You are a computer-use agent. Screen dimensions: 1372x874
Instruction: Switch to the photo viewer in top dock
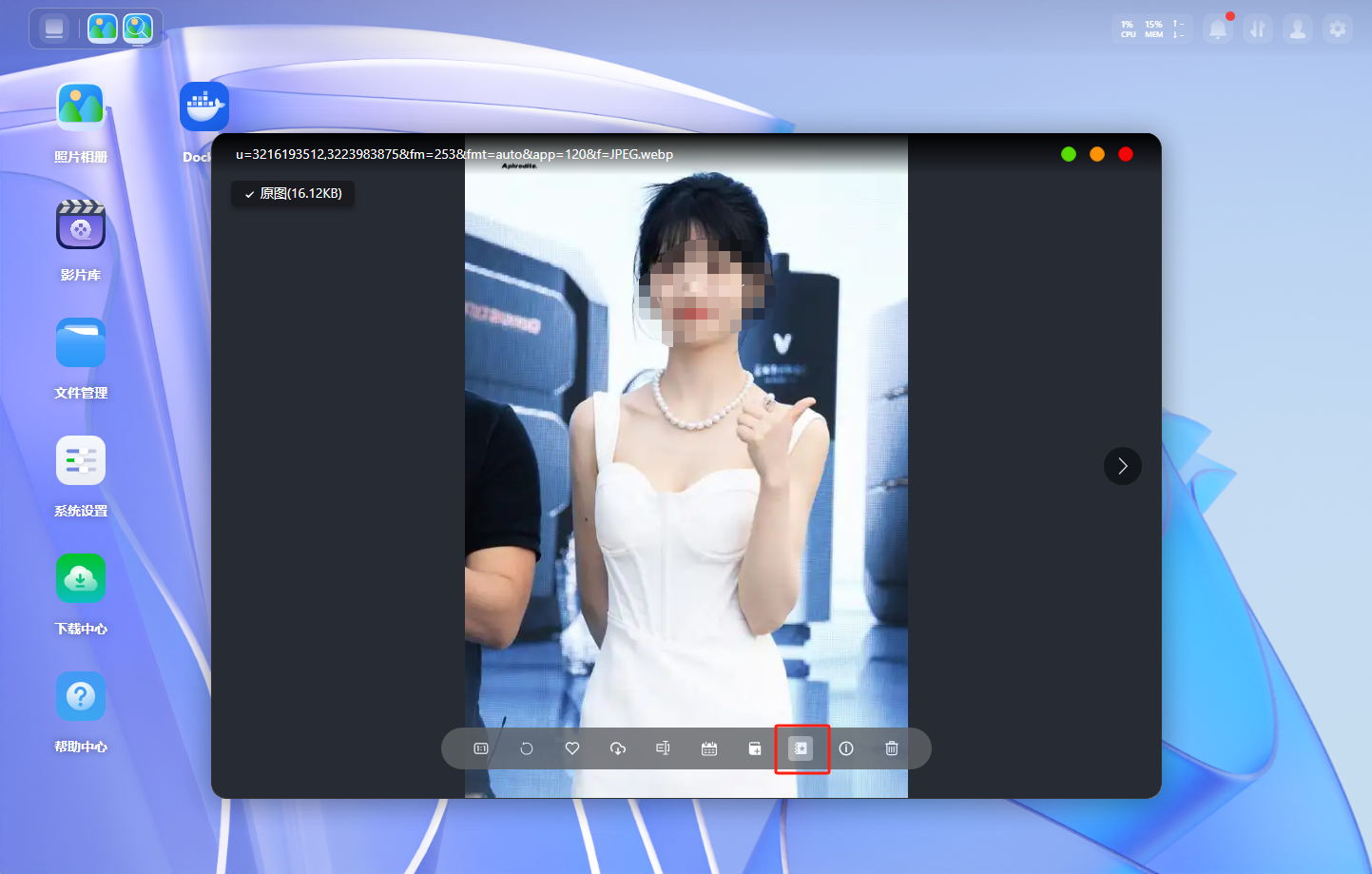138,29
